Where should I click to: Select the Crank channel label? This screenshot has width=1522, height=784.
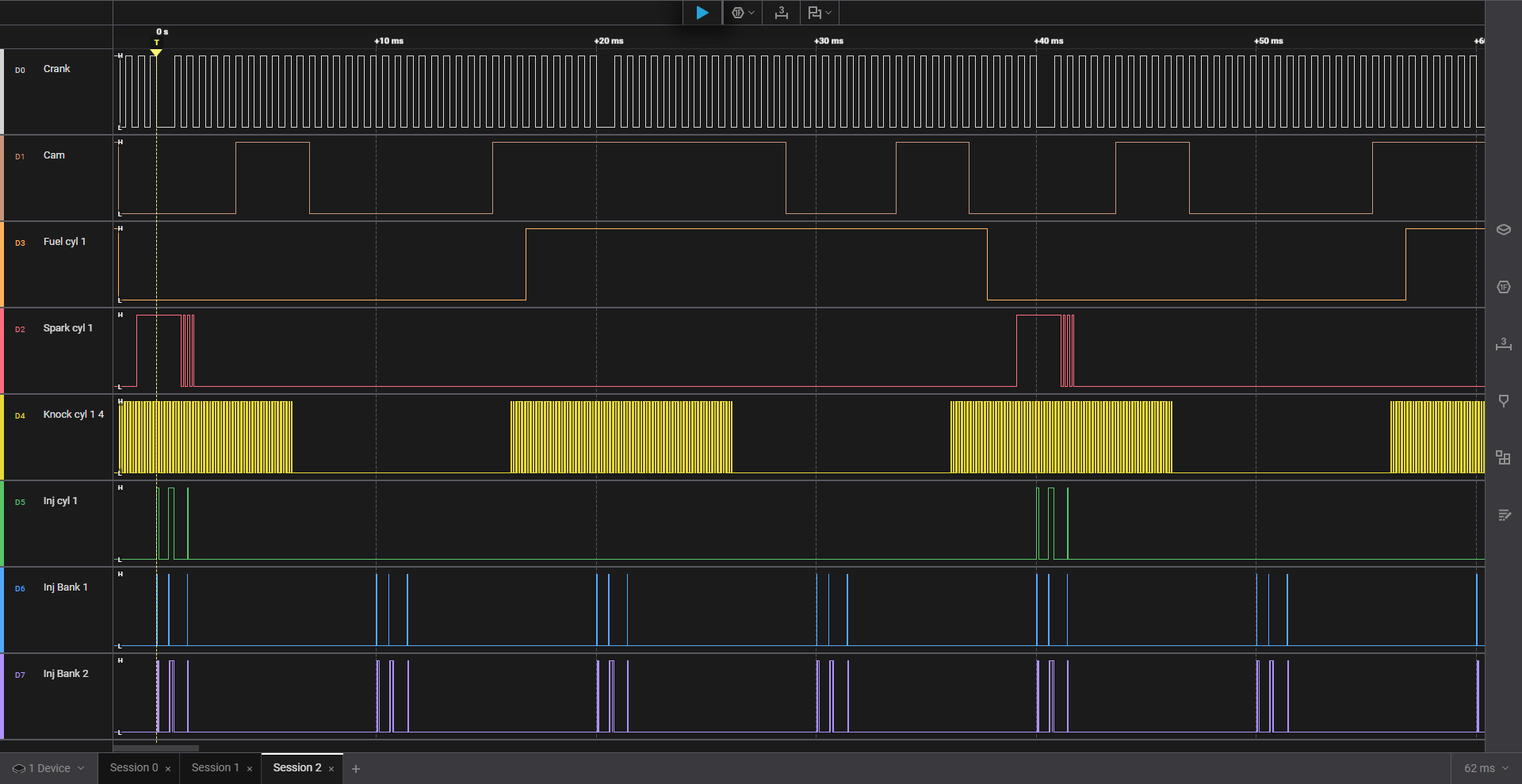(x=57, y=69)
